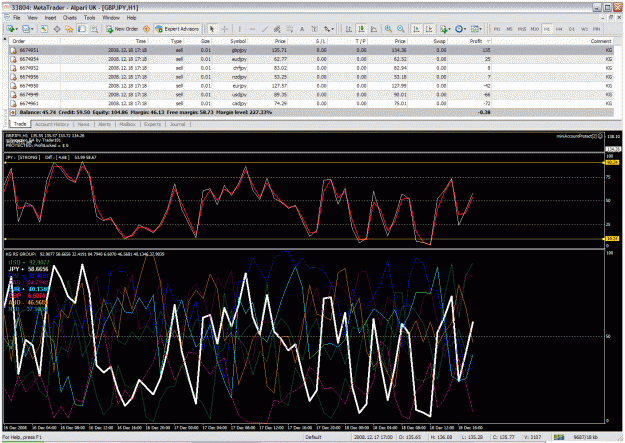
Task: Select the Vertical Line tool
Action: tap(240, 29)
